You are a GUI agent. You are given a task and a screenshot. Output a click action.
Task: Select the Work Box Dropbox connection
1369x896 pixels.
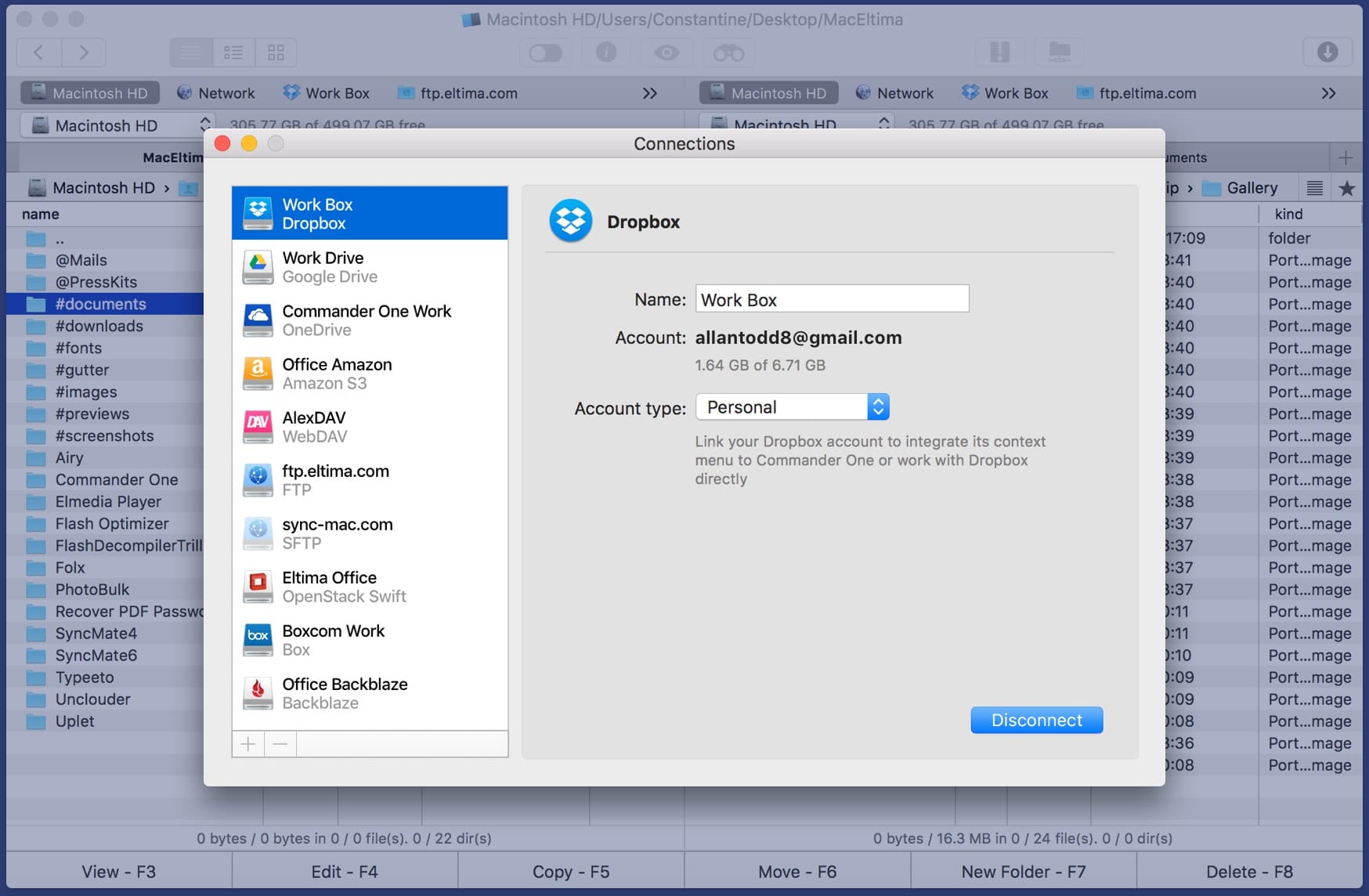(x=370, y=213)
